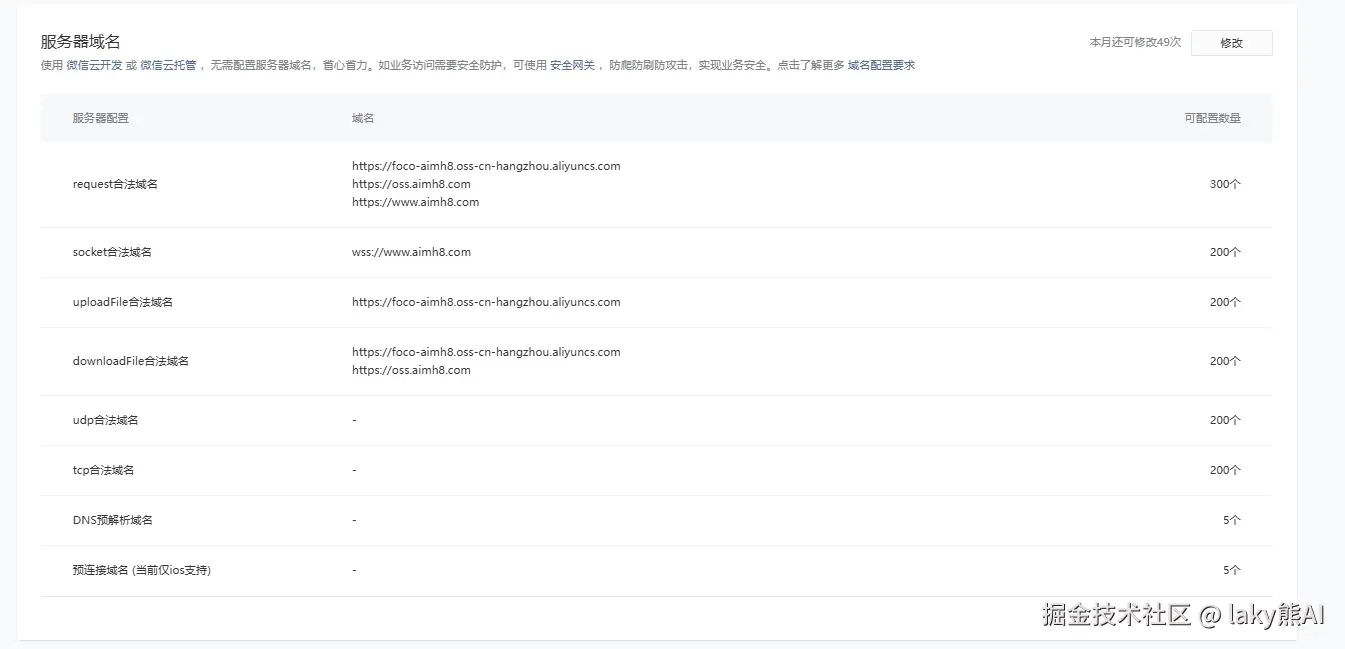The width and height of the screenshot is (1345, 649).
Task: Select the DNS预解析域名 row label
Action: [112, 520]
